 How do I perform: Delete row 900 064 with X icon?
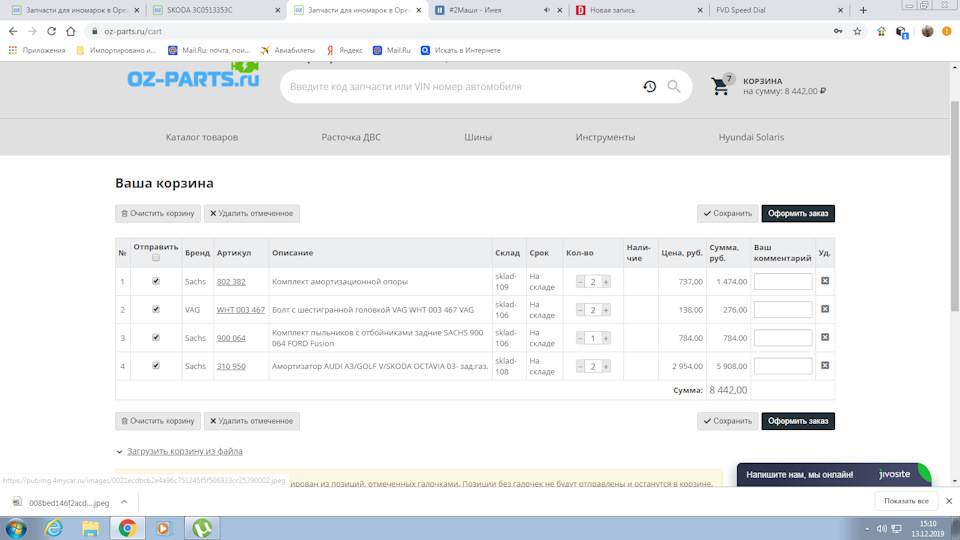click(x=825, y=337)
